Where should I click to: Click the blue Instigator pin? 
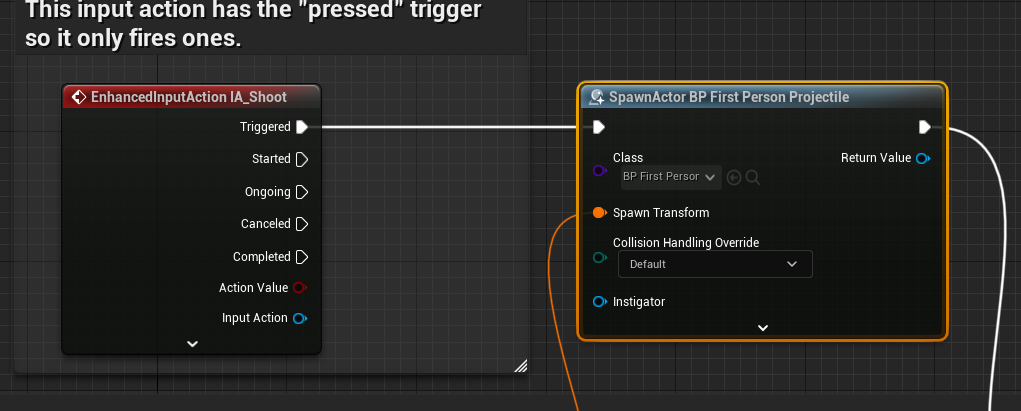pos(600,302)
